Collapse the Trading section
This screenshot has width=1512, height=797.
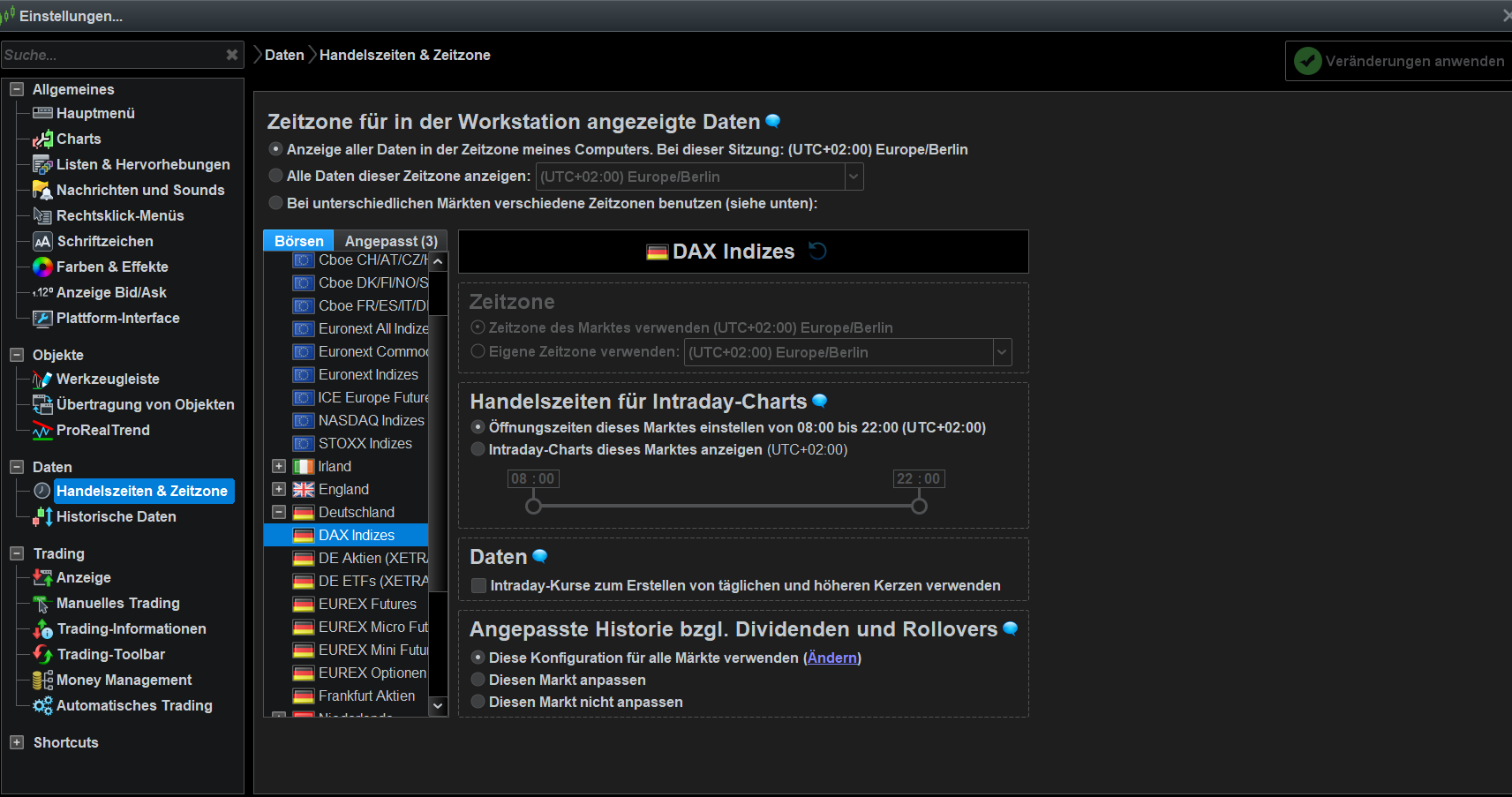[x=17, y=553]
